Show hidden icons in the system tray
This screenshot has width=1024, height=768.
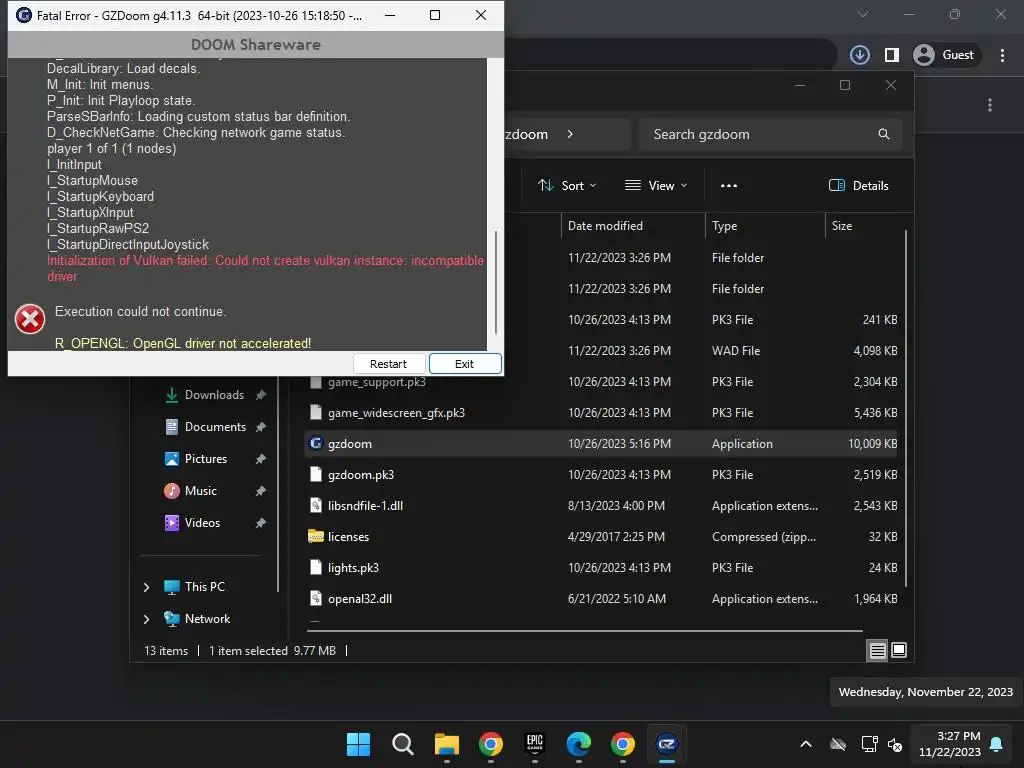pyautogui.click(x=806, y=744)
